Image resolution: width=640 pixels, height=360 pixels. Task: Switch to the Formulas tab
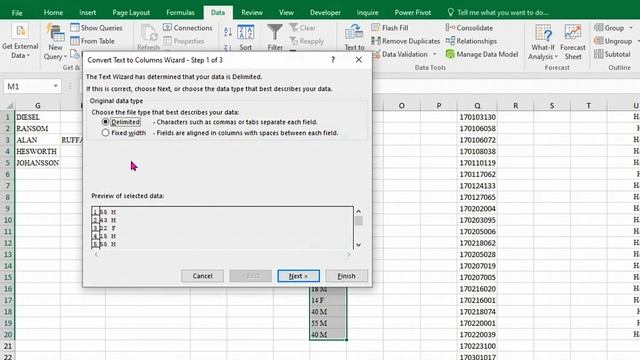click(180, 13)
